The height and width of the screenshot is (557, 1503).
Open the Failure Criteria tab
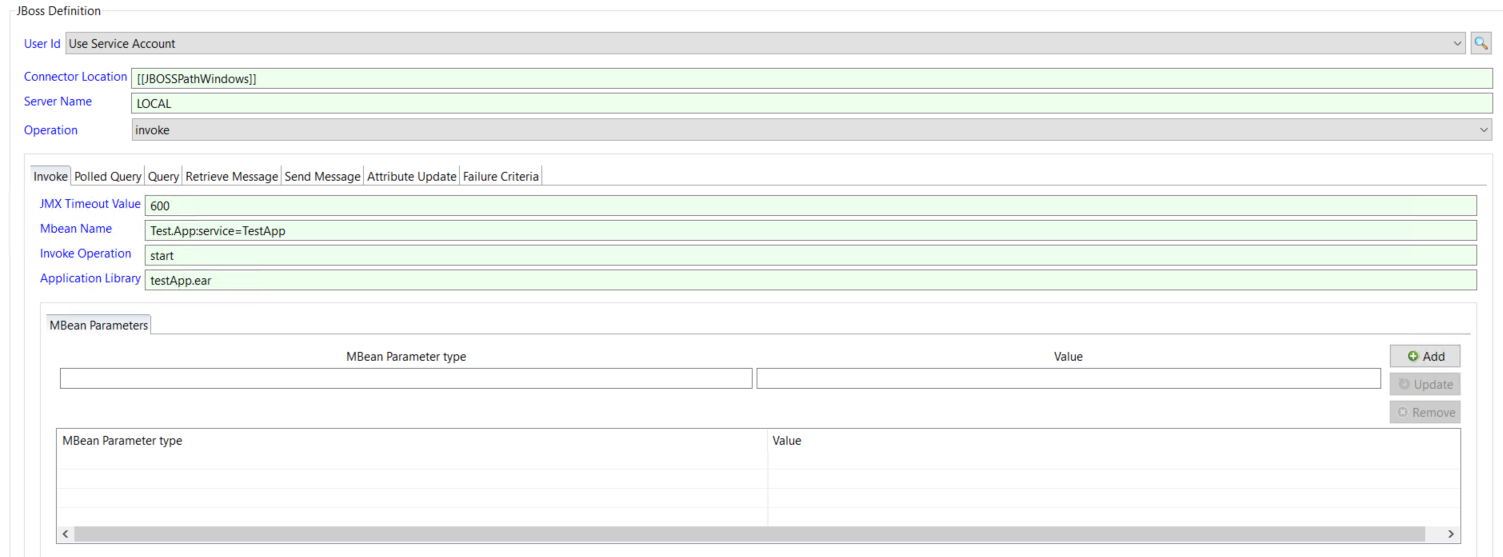tap(501, 176)
